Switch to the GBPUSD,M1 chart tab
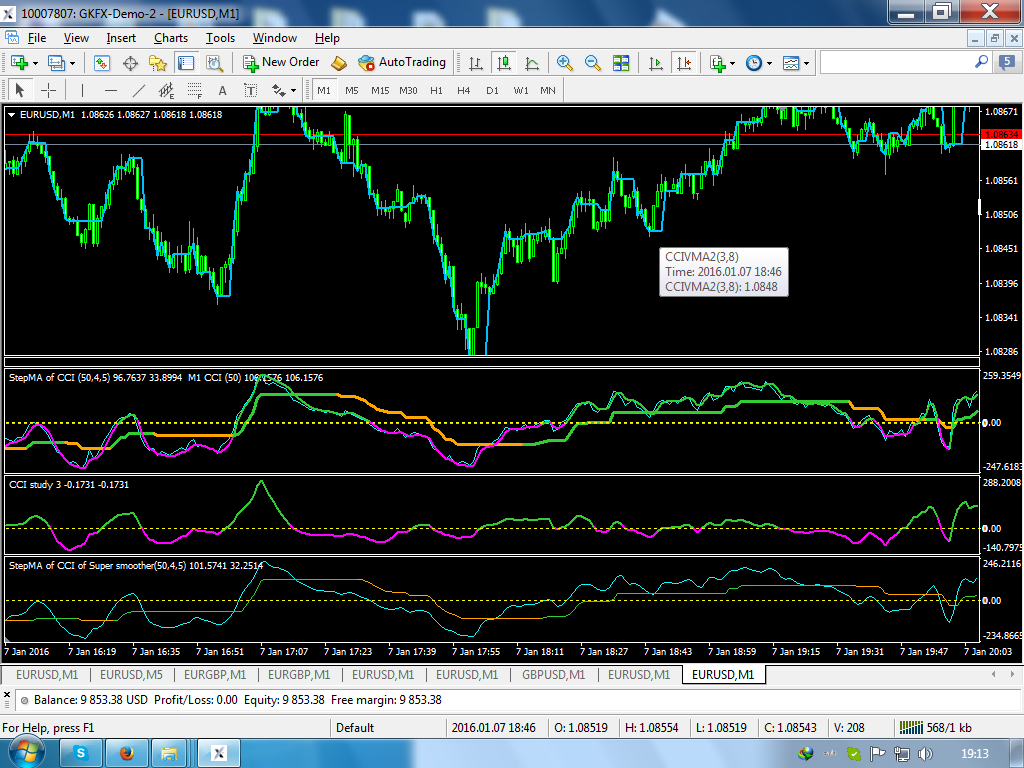Image resolution: width=1024 pixels, height=768 pixels. [x=553, y=675]
